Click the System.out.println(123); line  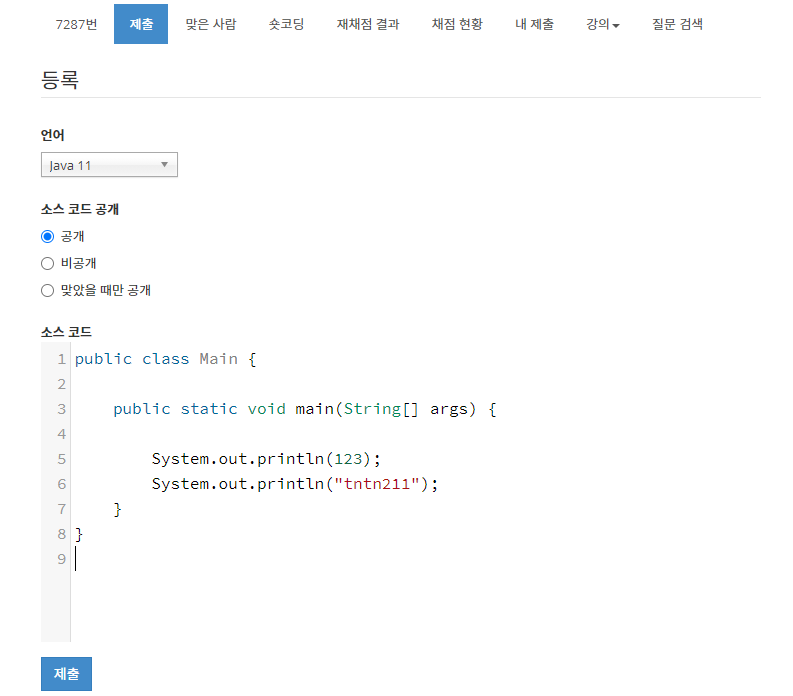point(266,459)
